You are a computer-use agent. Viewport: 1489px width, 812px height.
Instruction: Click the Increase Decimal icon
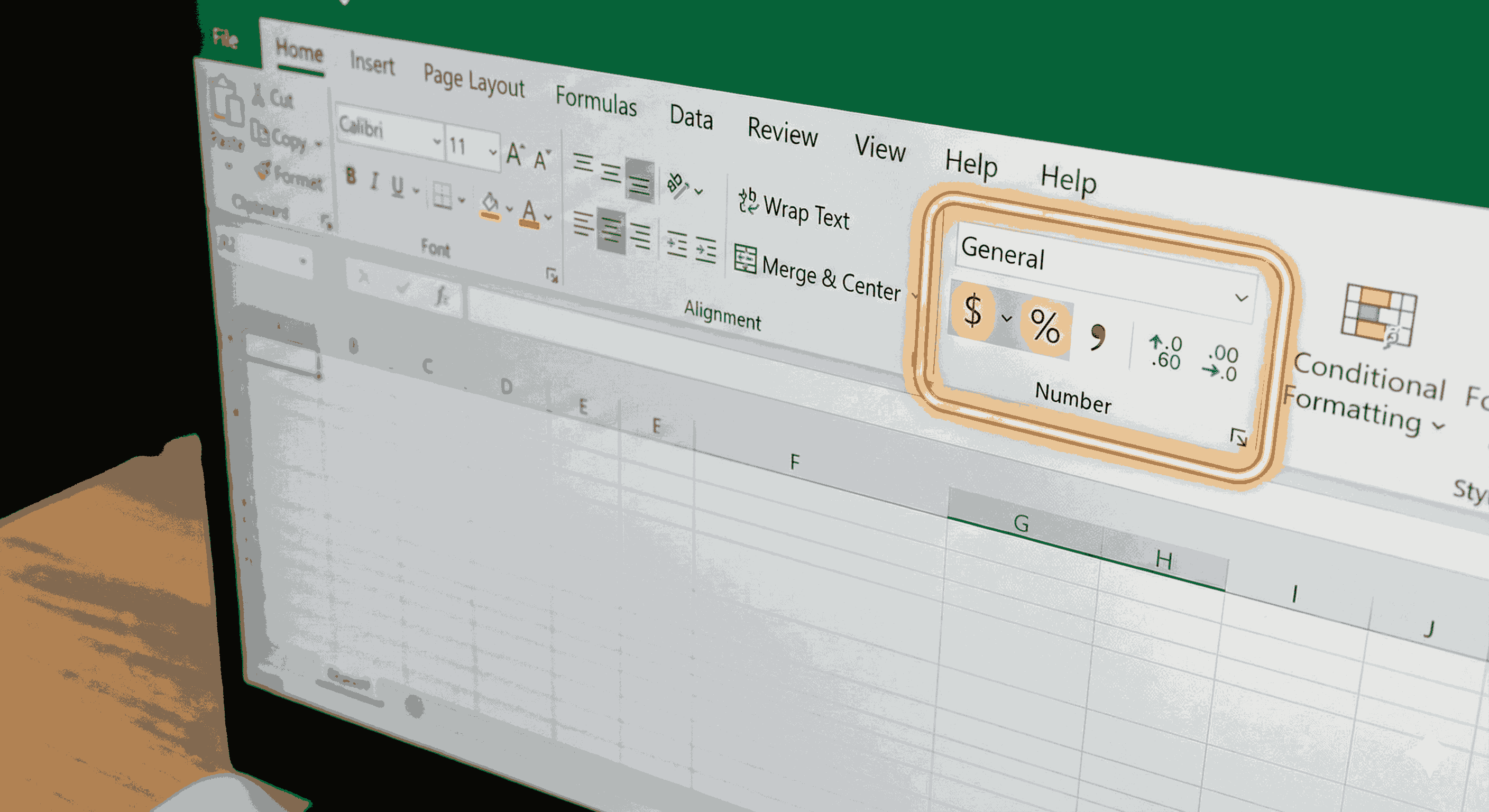coord(1165,352)
